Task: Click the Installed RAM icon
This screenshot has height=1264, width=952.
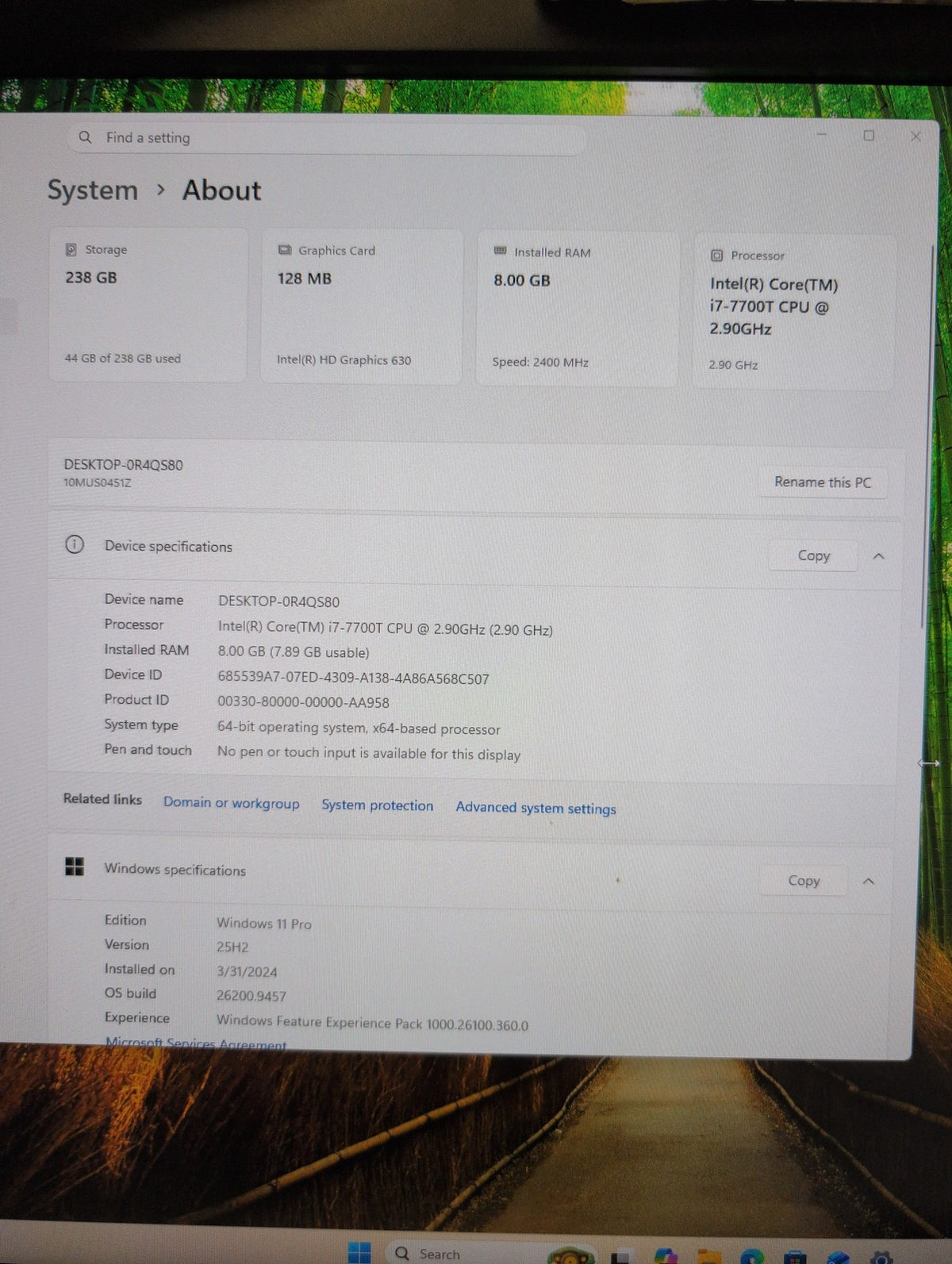Action: point(500,252)
